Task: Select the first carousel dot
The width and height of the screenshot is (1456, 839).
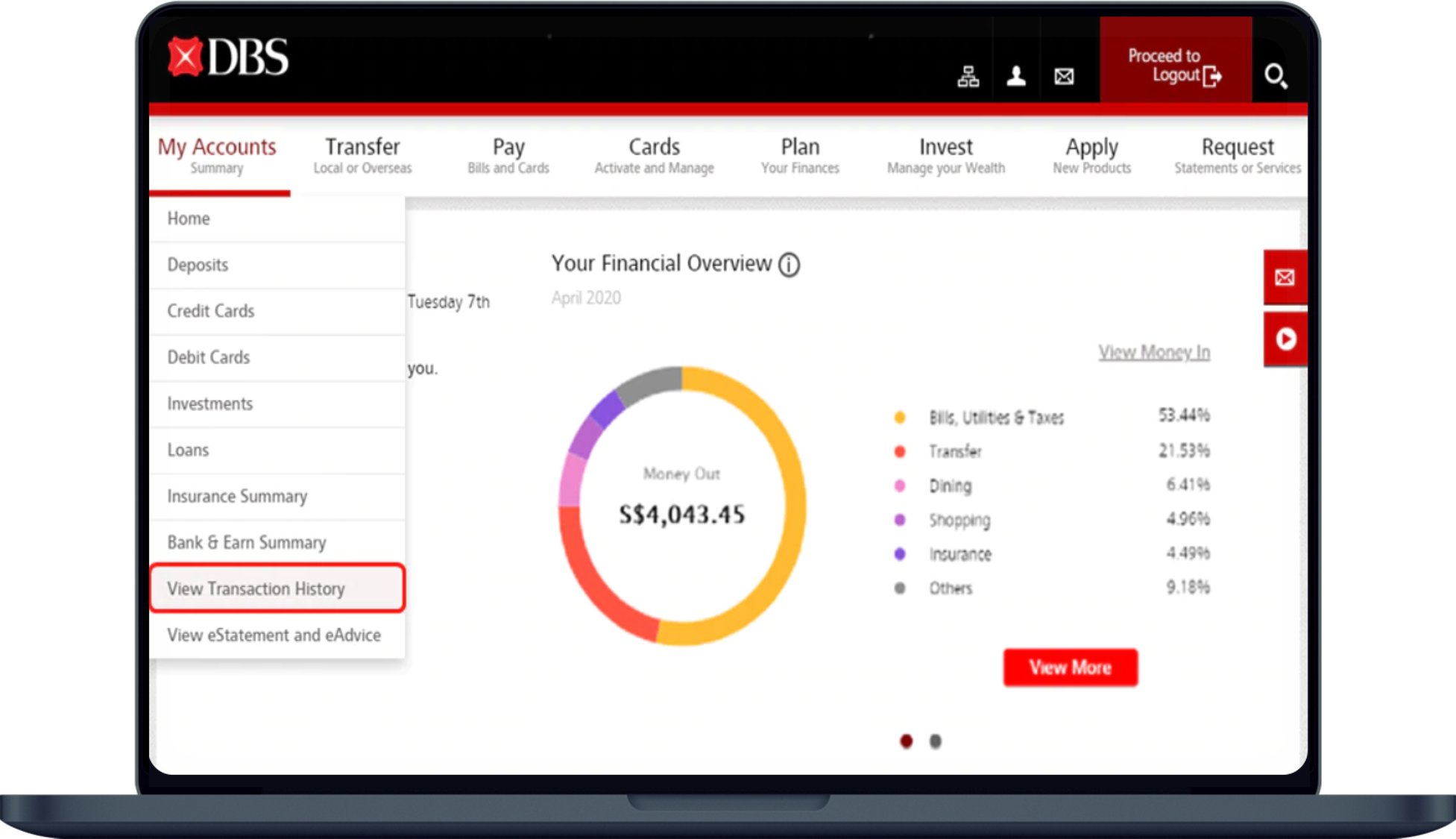Action: (906, 741)
